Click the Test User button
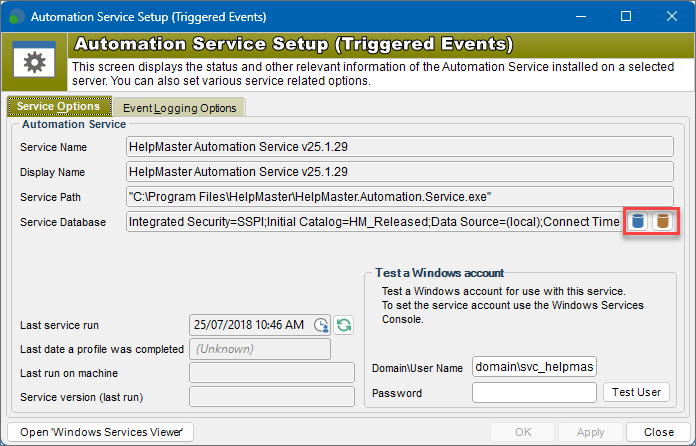The width and height of the screenshot is (696, 446). point(636,392)
